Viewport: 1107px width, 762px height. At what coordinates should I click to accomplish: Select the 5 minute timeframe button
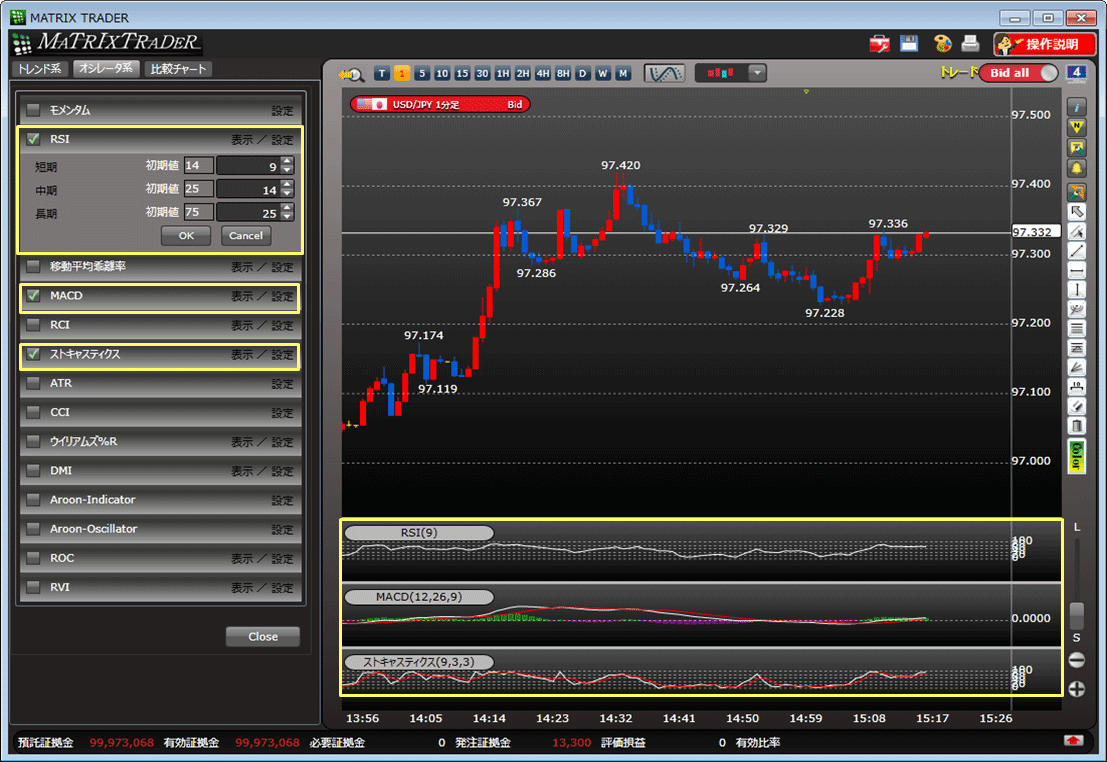click(422, 73)
